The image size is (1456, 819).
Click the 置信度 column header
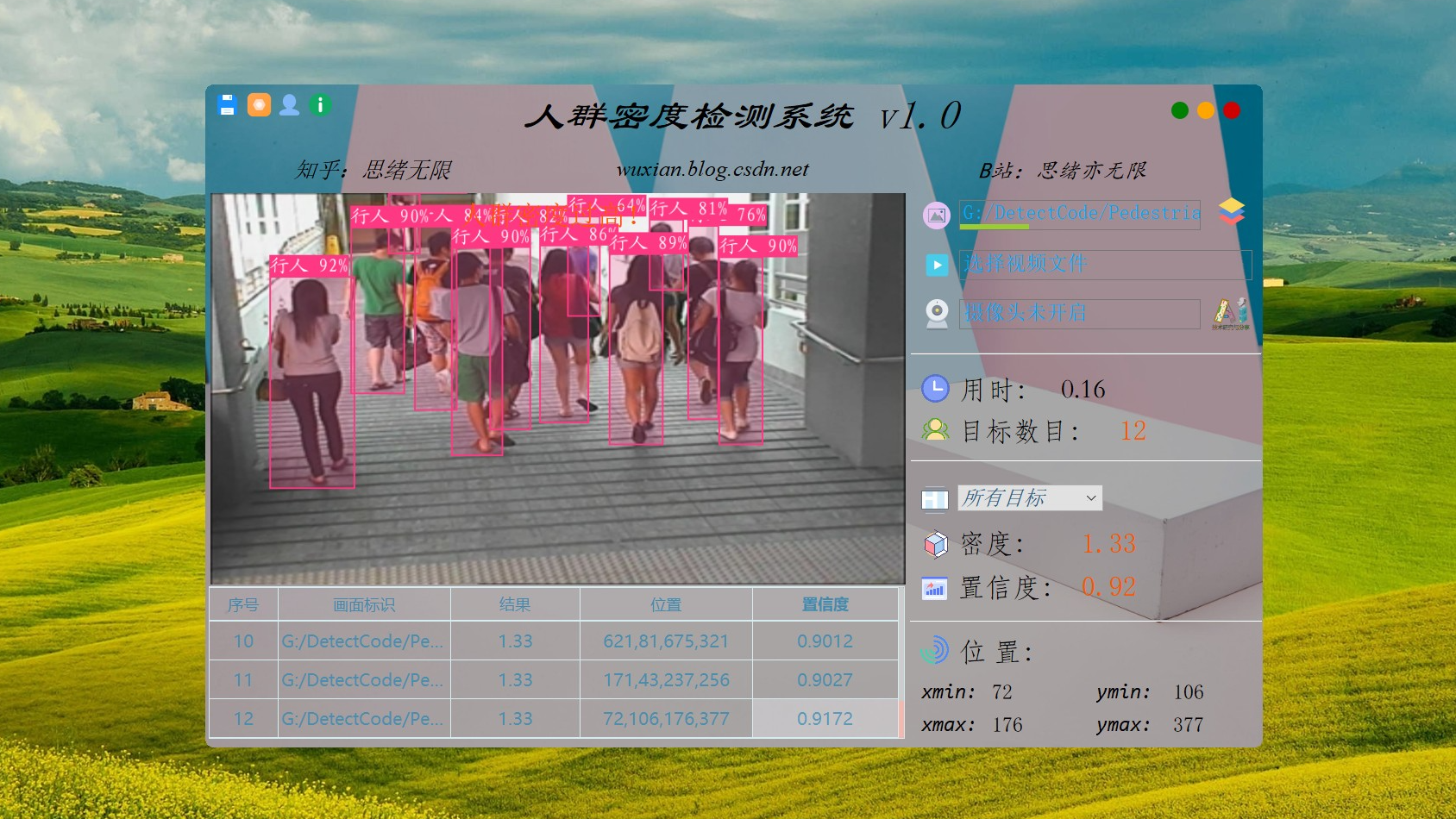tap(825, 604)
